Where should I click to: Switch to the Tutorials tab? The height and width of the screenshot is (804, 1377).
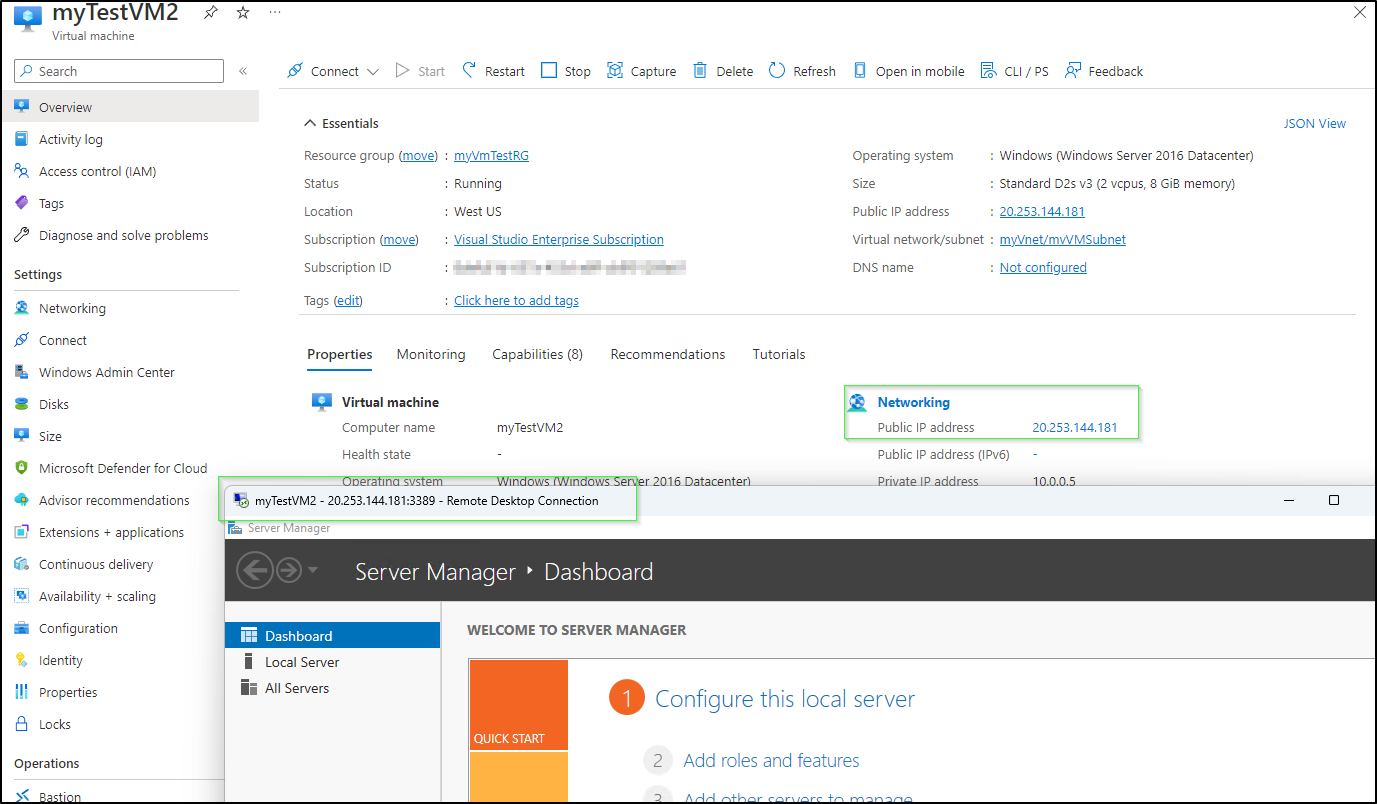click(779, 354)
